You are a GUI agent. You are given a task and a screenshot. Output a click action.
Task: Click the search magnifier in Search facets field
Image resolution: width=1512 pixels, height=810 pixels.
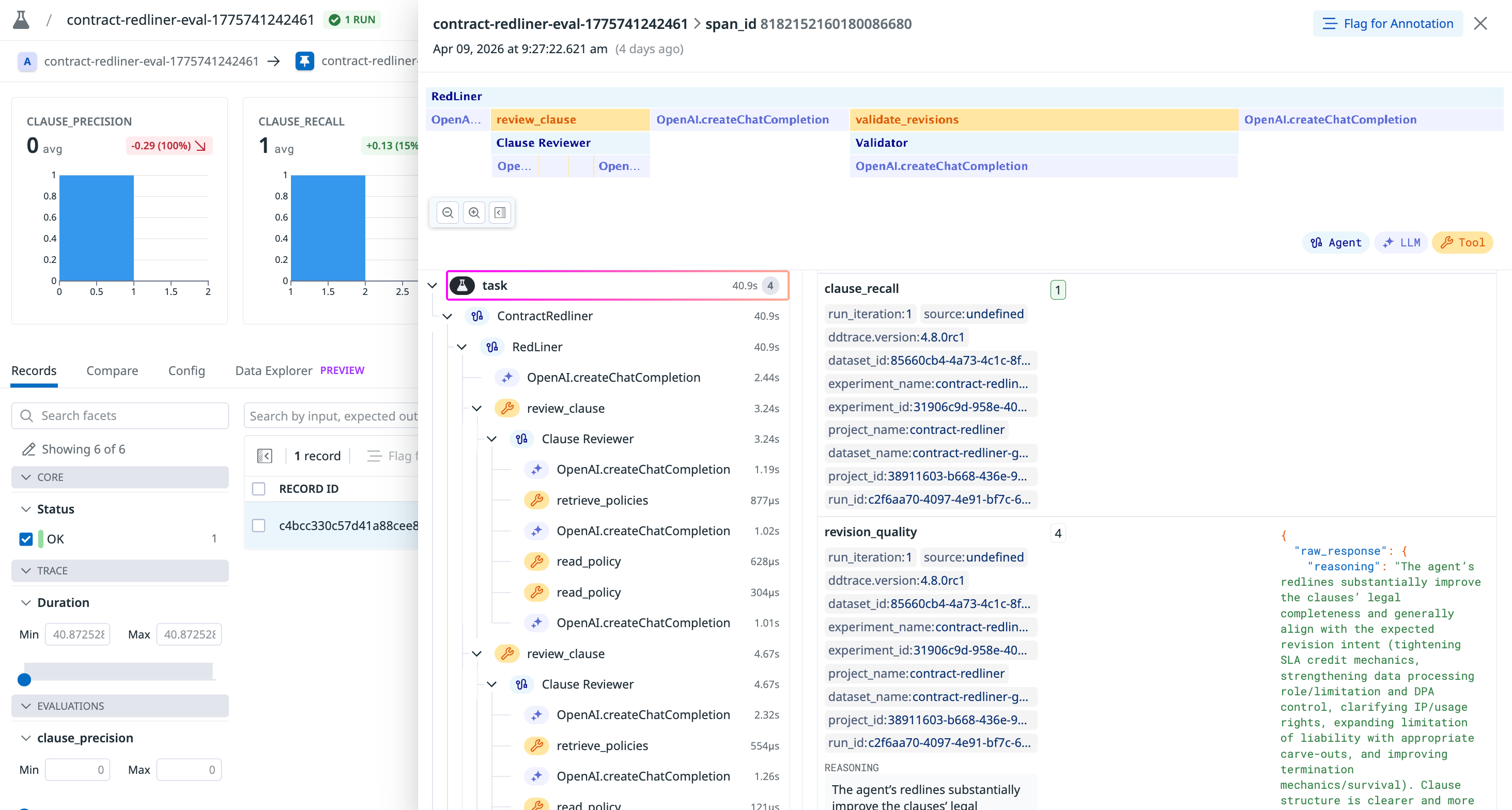tap(27, 415)
